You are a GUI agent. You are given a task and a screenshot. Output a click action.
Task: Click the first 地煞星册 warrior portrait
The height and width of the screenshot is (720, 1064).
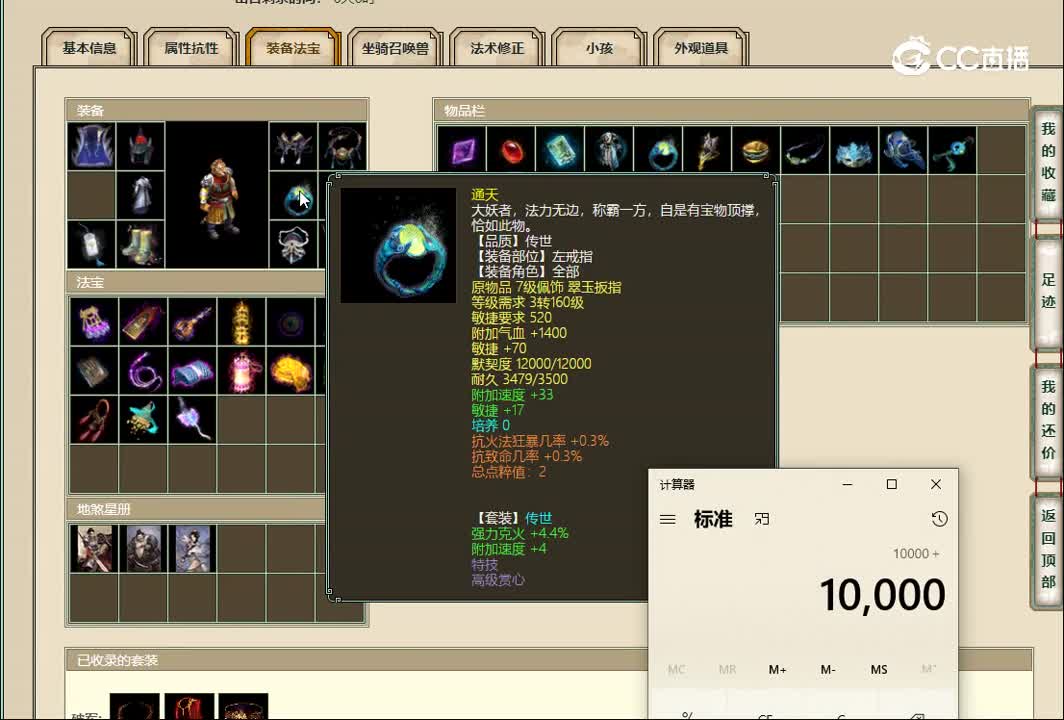(94, 548)
